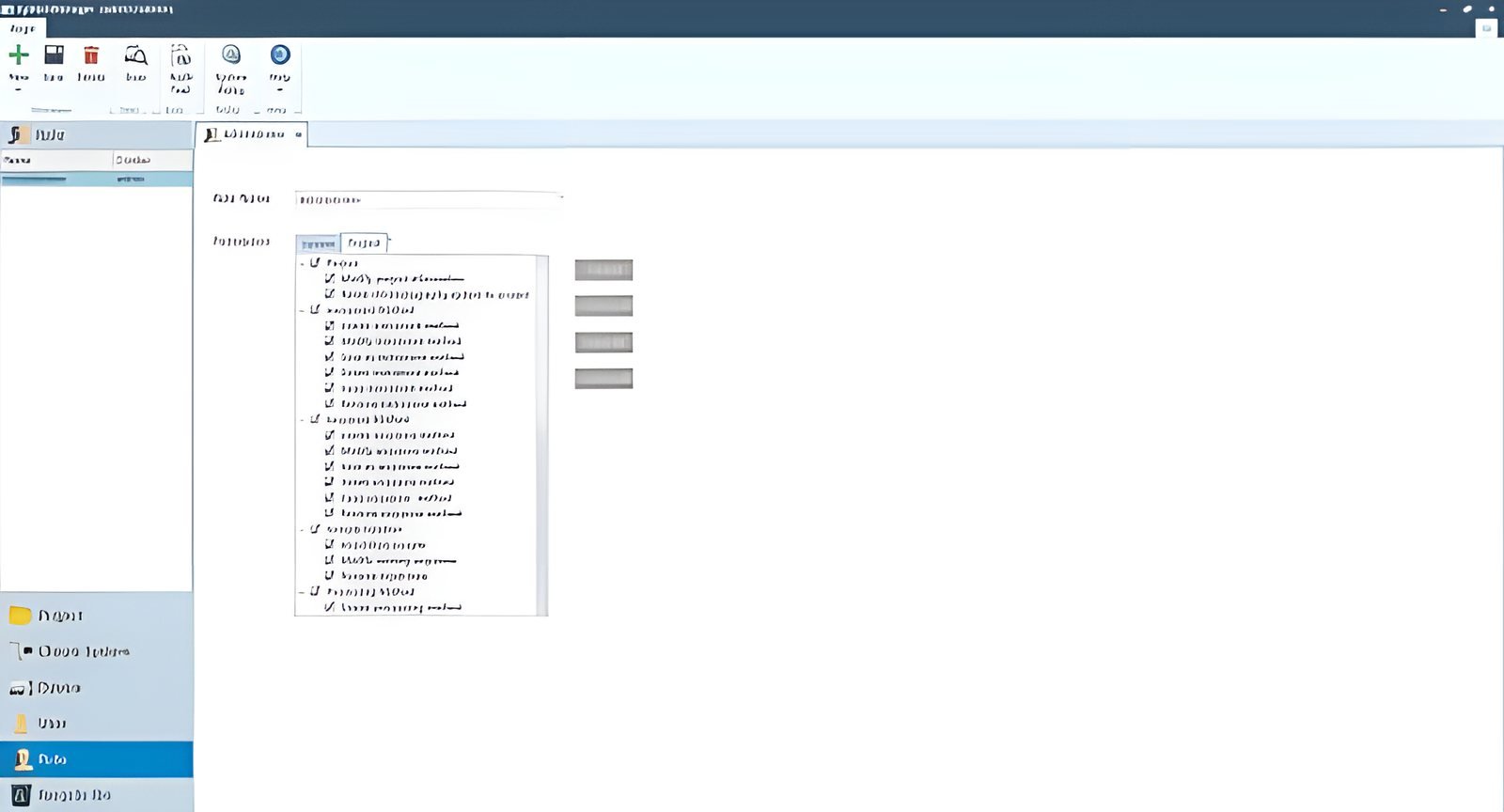Click the fourth ribbon icon beside the trash can
This screenshot has width=1504, height=812.
(136, 55)
